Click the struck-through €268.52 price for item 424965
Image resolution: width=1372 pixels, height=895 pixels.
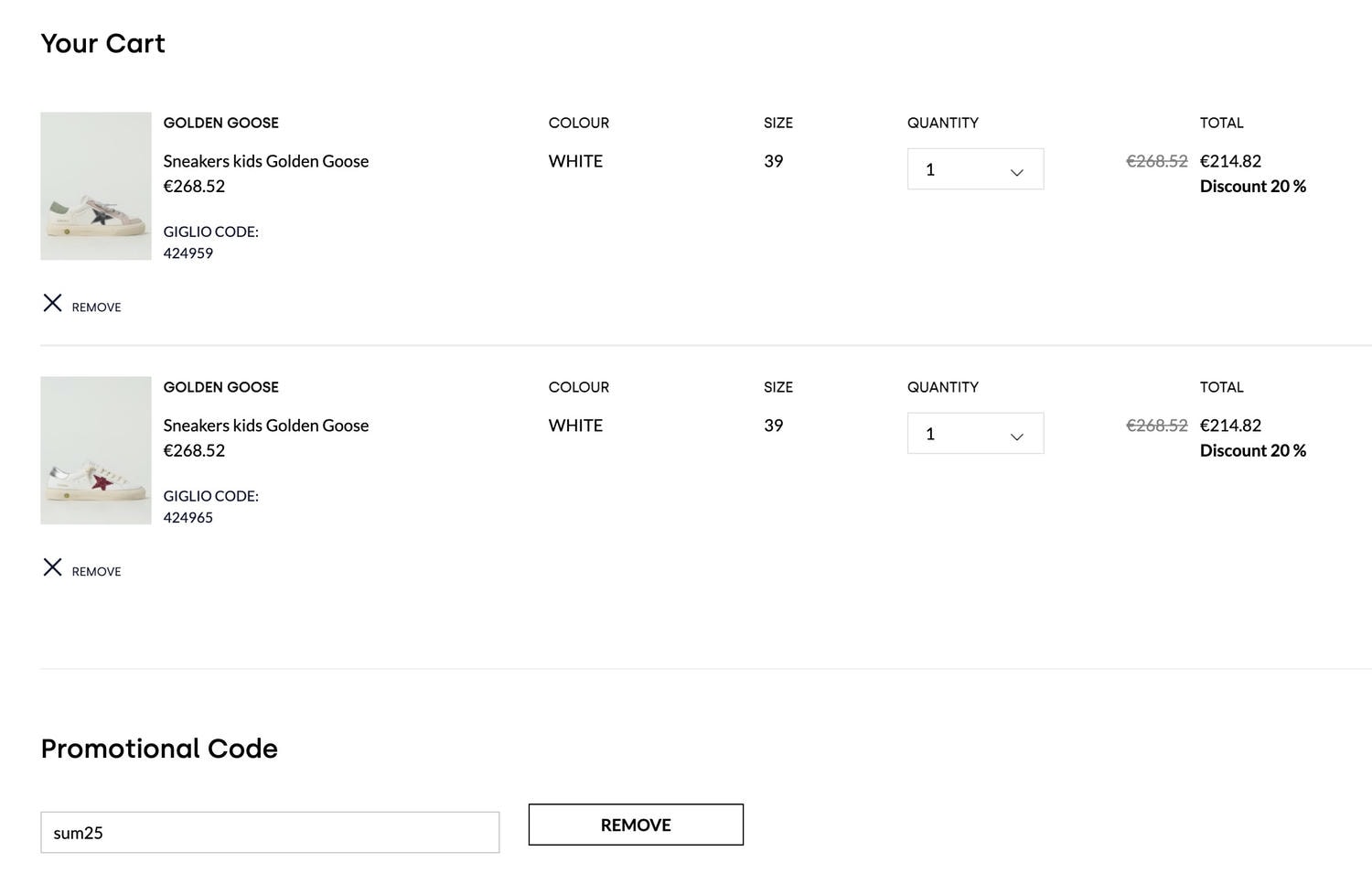click(x=1157, y=426)
